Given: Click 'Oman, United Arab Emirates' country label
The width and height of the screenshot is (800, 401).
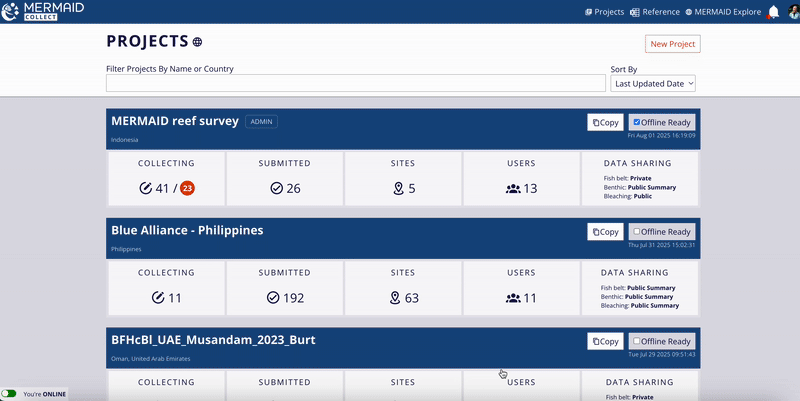Looking at the screenshot, I should tap(151, 359).
